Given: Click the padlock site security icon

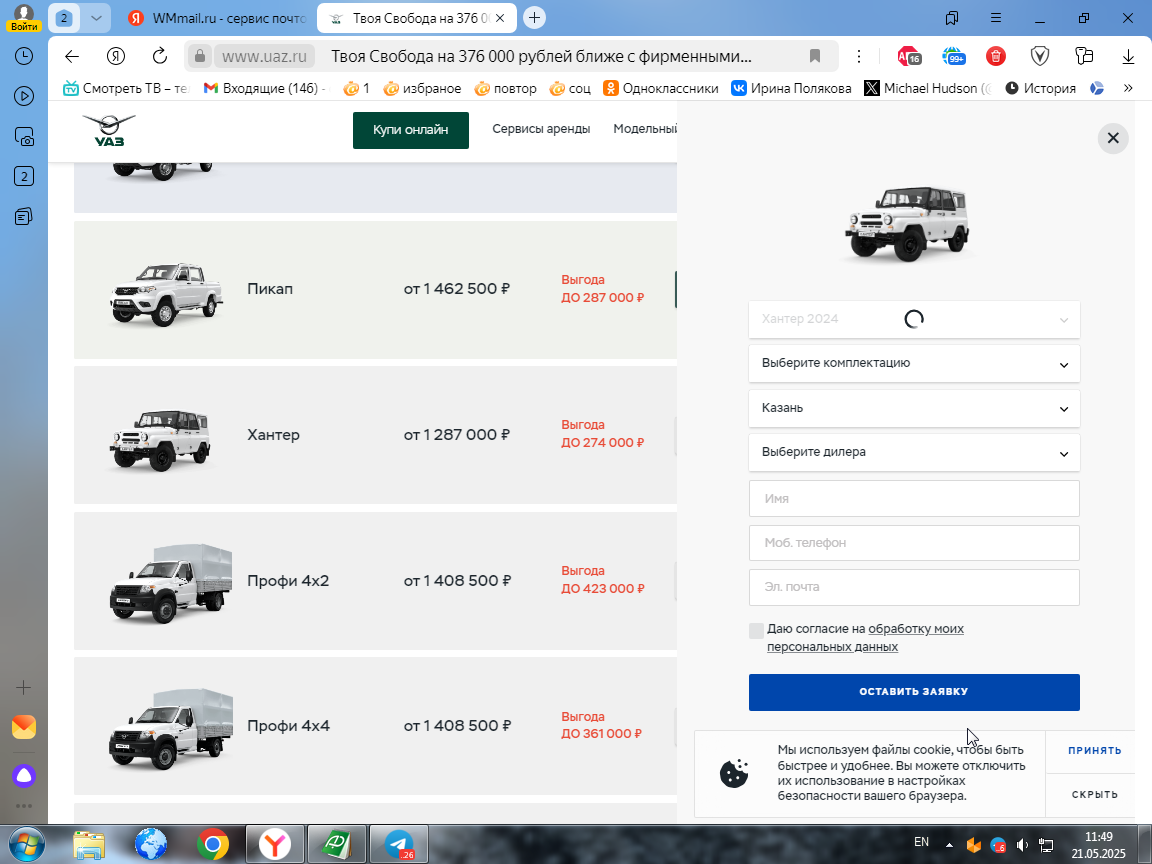Looking at the screenshot, I should pos(199,57).
